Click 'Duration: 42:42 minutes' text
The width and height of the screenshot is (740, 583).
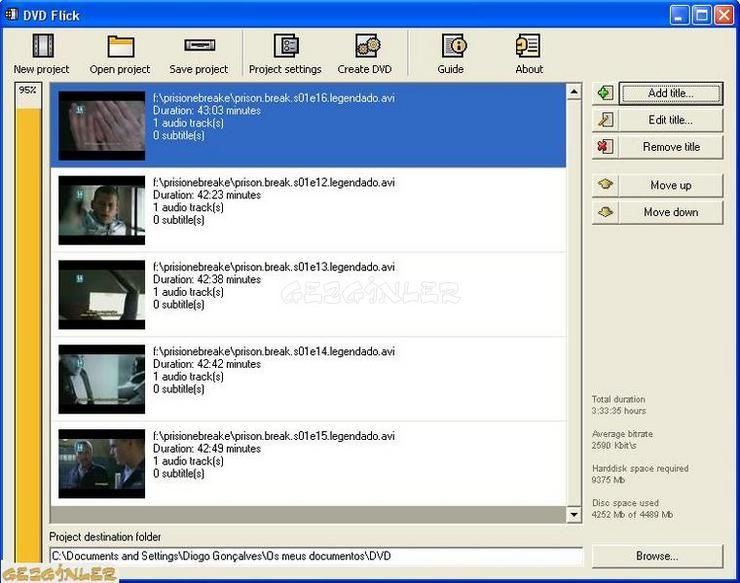tap(207, 364)
